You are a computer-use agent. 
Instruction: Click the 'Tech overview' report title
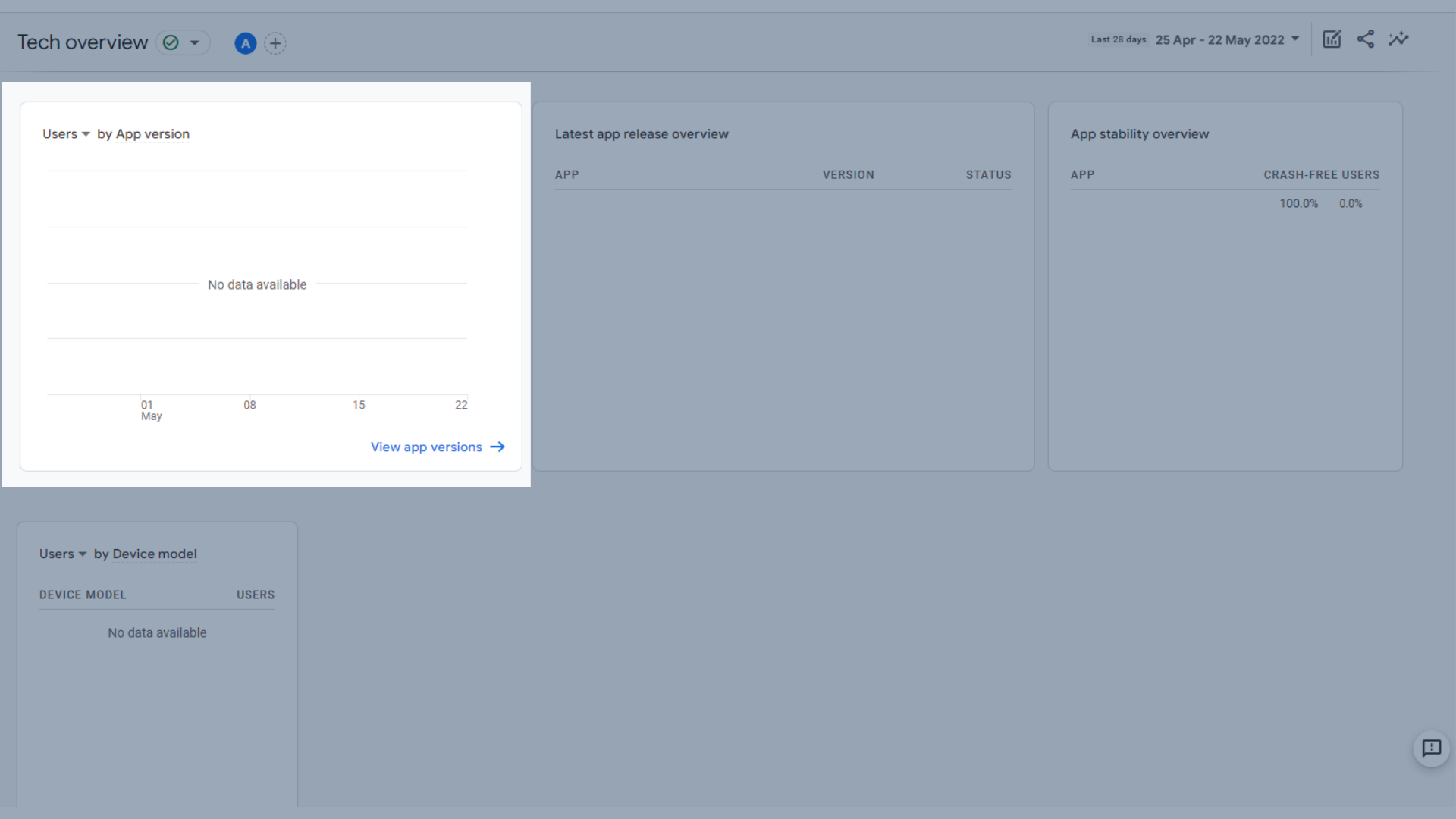(83, 42)
